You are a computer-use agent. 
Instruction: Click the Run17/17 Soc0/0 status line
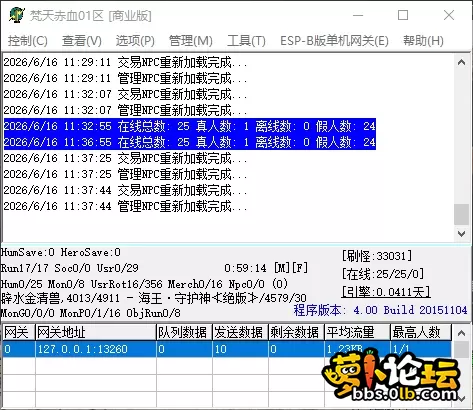tap(70, 268)
